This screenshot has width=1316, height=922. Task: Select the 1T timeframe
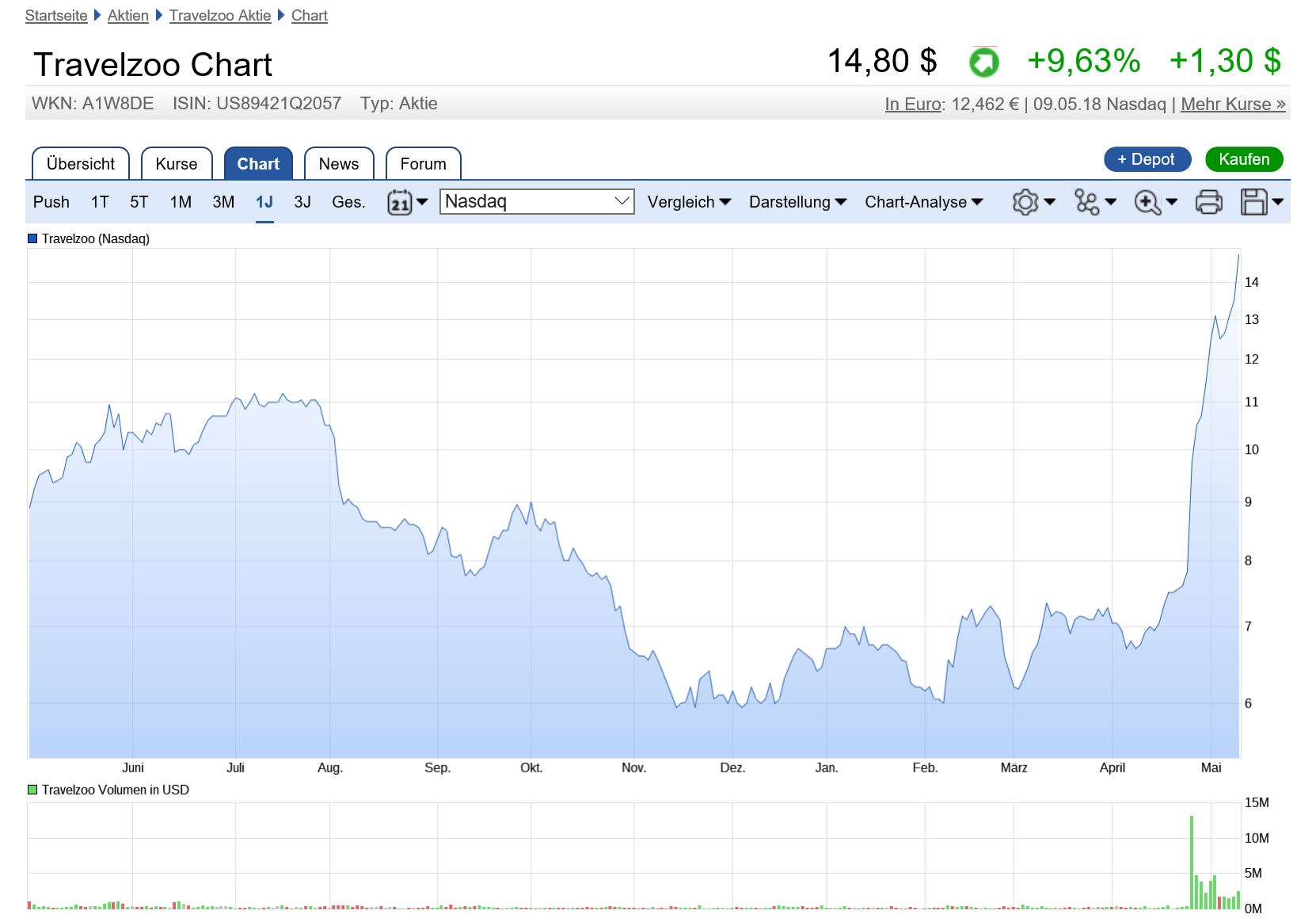pyautogui.click(x=100, y=202)
